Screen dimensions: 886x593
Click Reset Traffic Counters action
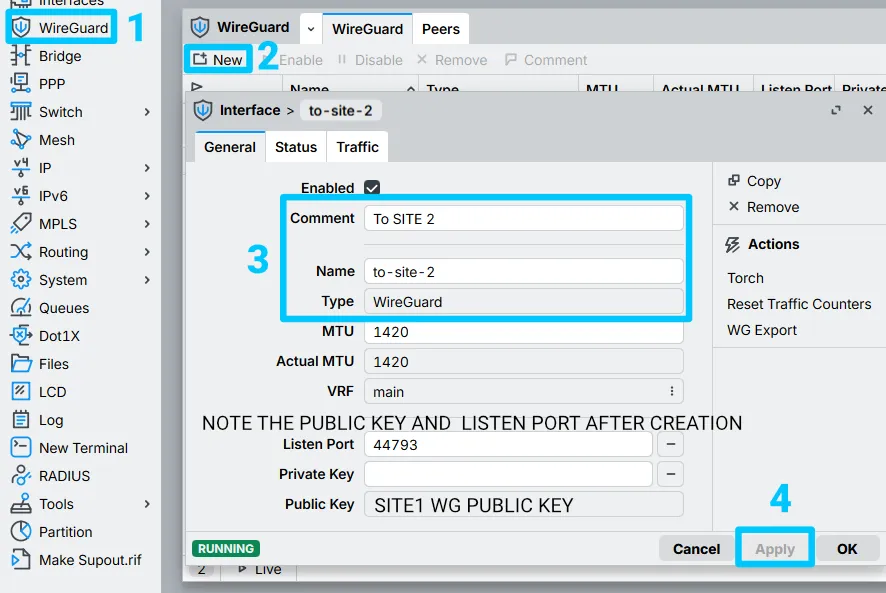coord(799,304)
